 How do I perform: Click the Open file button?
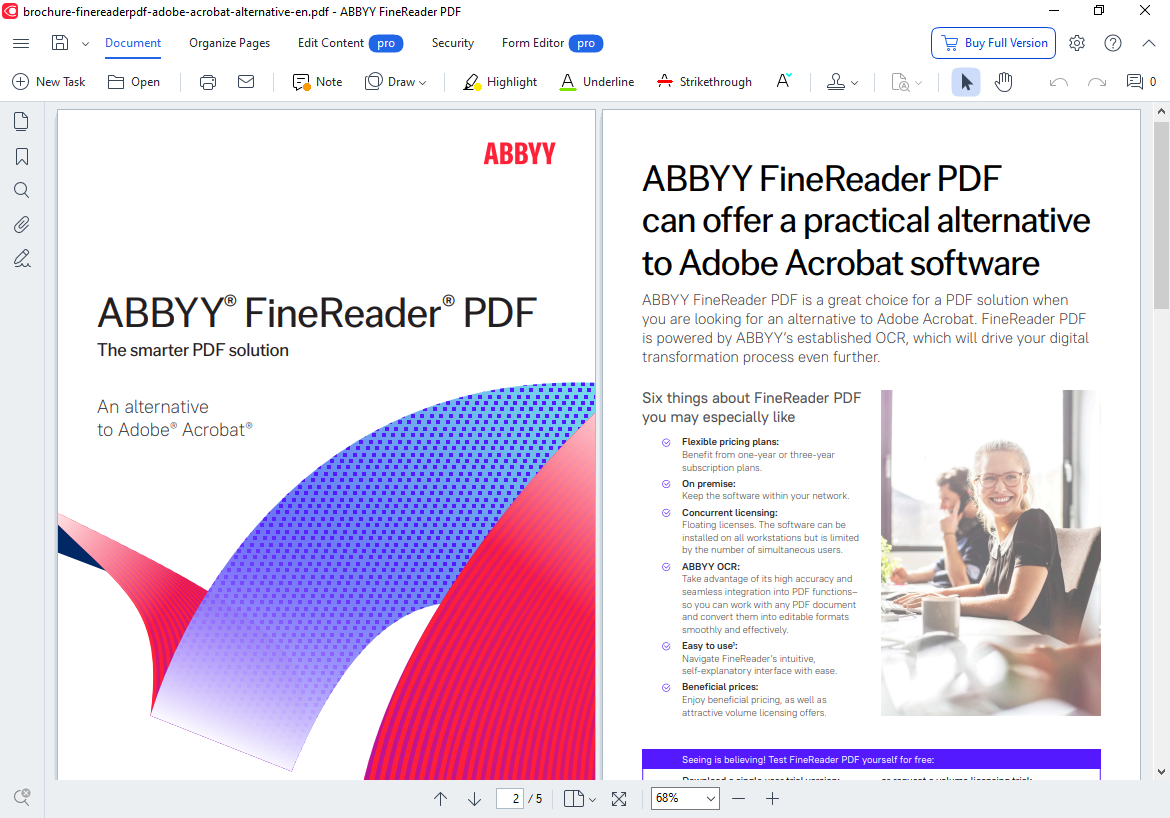[x=134, y=82]
